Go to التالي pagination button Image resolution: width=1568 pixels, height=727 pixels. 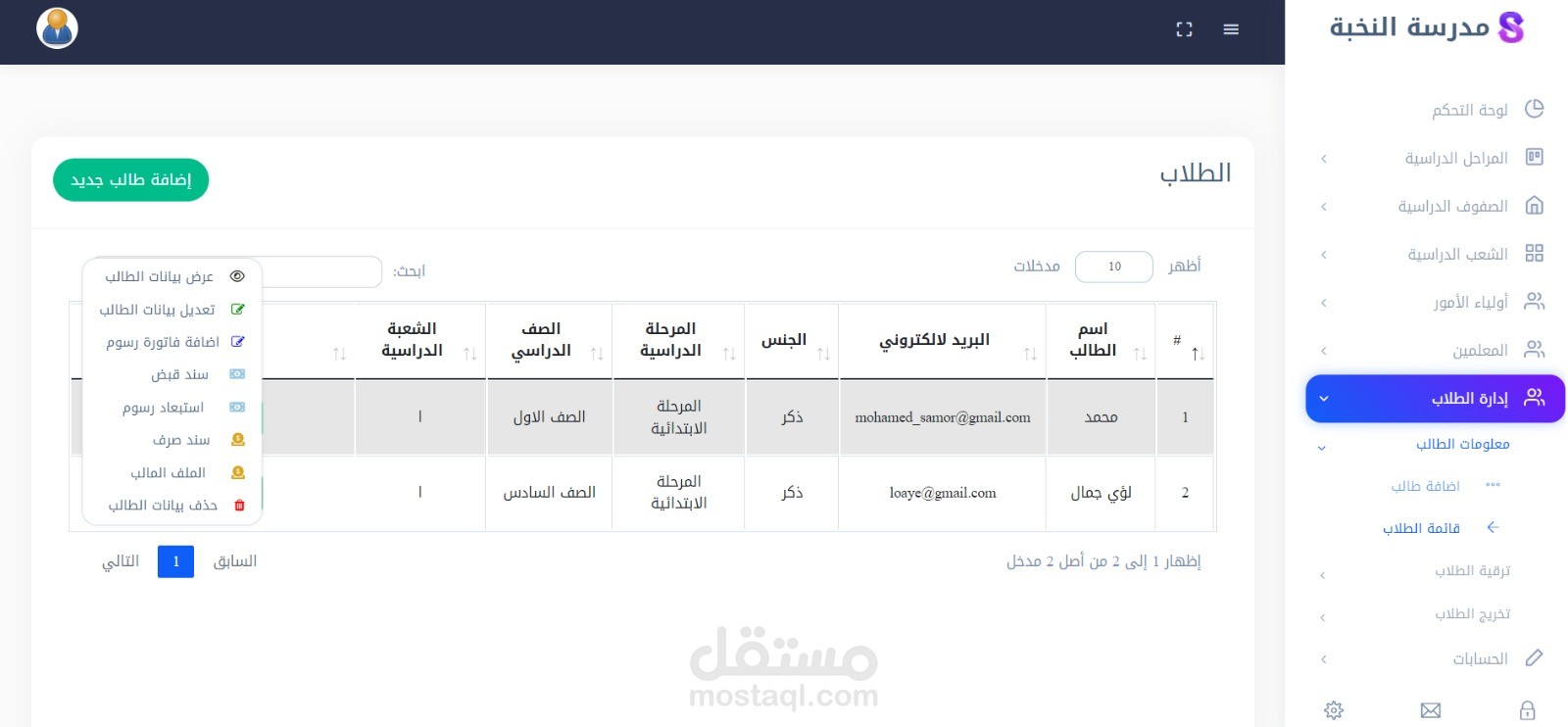click(121, 561)
